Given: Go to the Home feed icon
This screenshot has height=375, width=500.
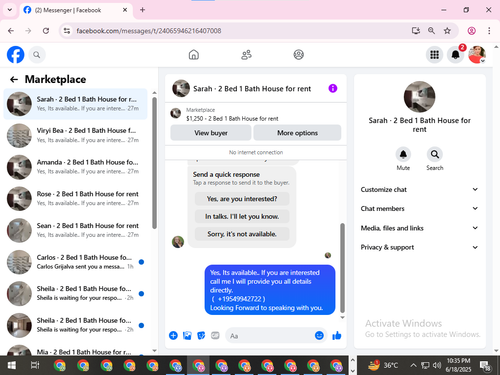Looking at the screenshot, I should click(194, 55).
